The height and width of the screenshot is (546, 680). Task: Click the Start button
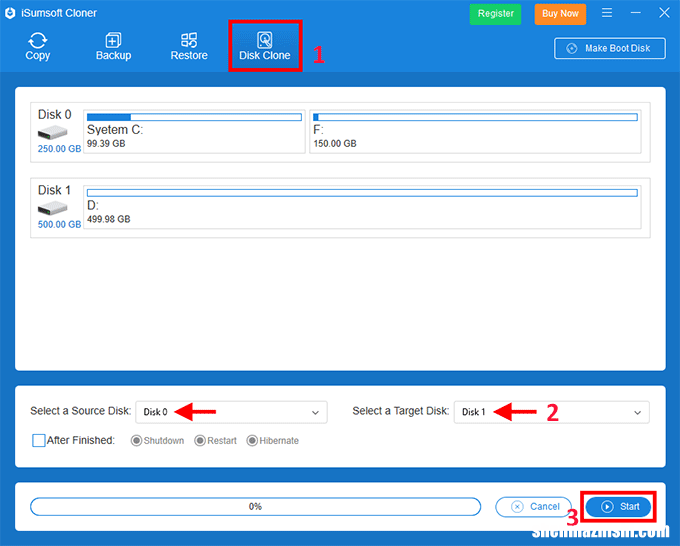pyautogui.click(x=618, y=507)
